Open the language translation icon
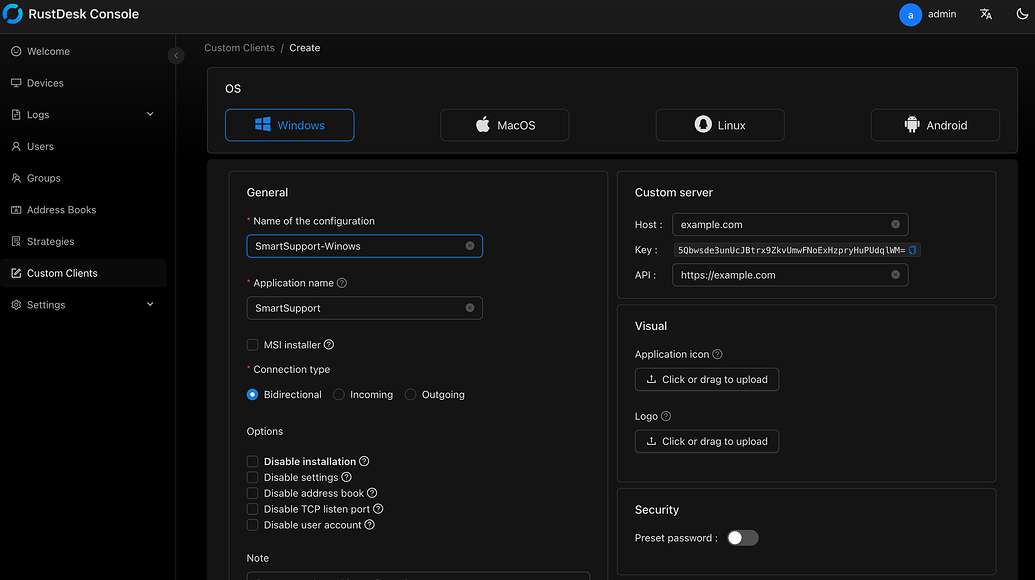Viewport: 1035px width, 580px height. [985, 14]
